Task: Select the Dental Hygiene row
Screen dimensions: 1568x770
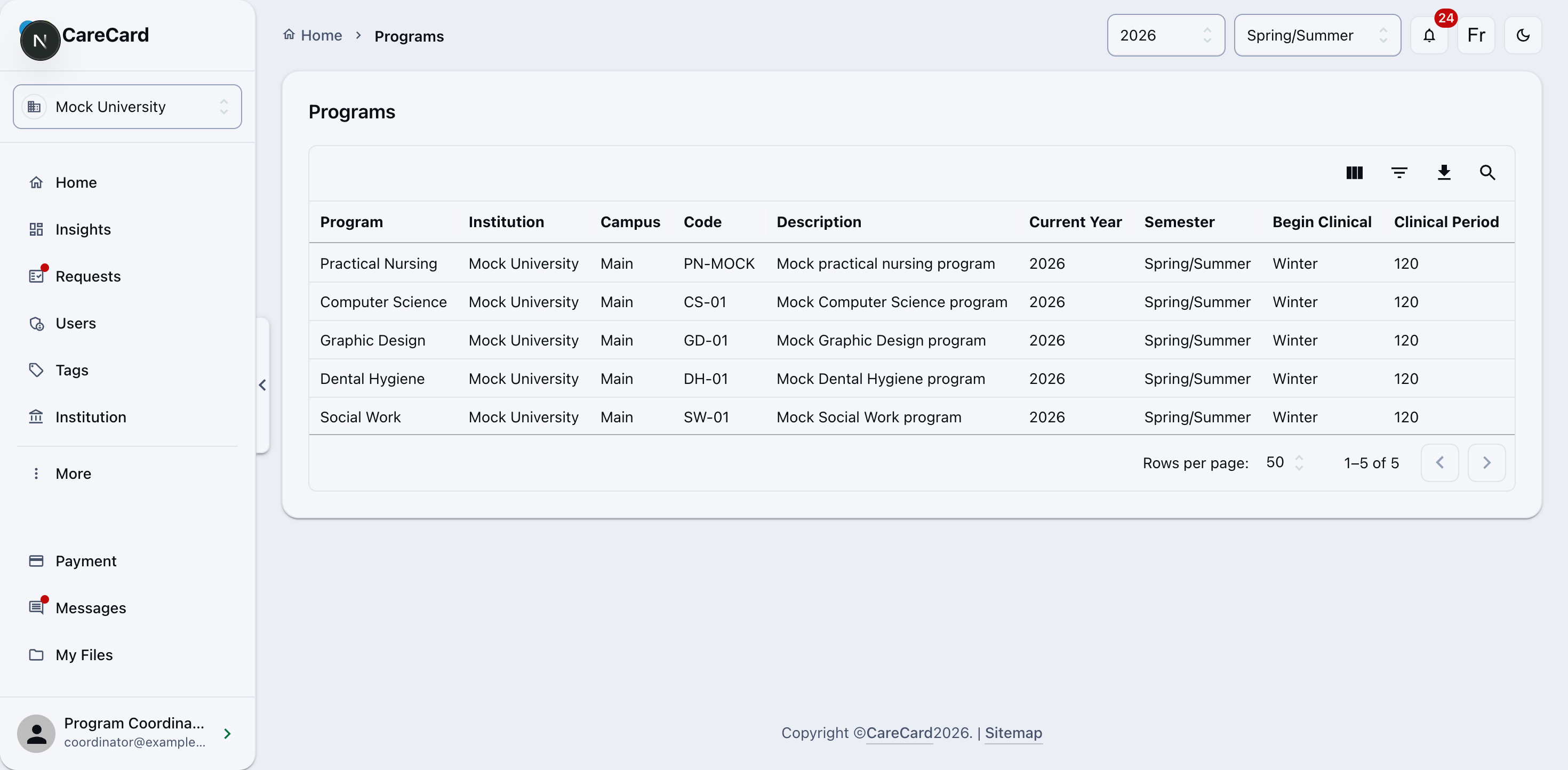Action: [x=911, y=379]
